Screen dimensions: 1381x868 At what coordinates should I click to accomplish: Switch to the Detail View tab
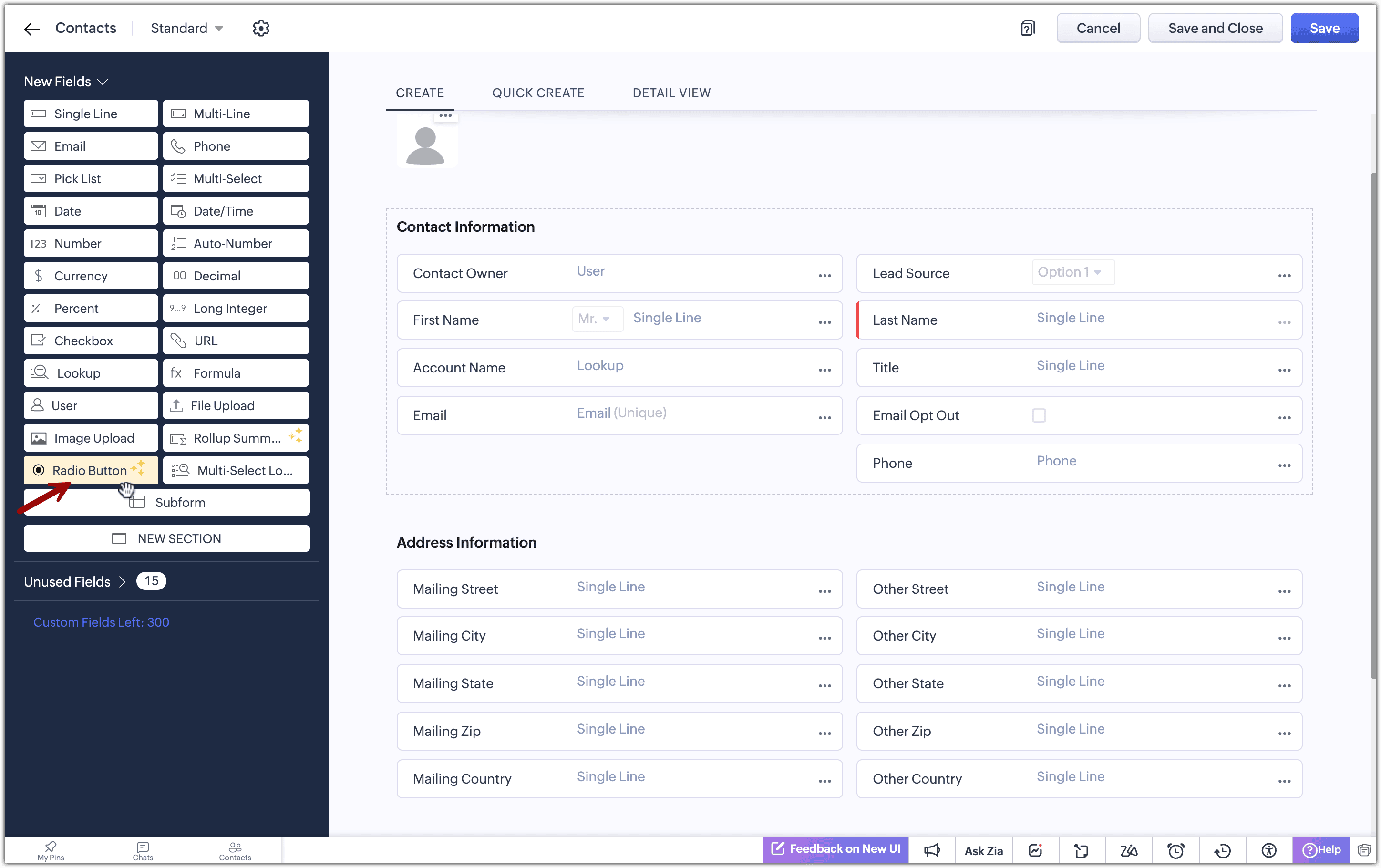pyautogui.click(x=671, y=93)
